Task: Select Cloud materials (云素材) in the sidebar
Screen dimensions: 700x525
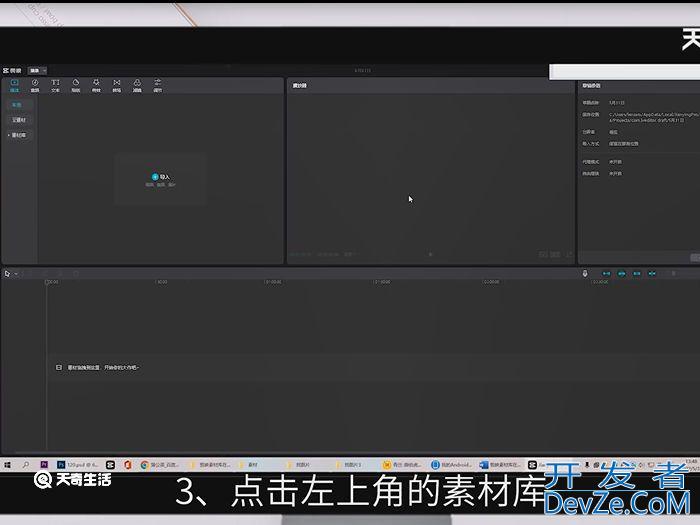Action: pos(19,120)
